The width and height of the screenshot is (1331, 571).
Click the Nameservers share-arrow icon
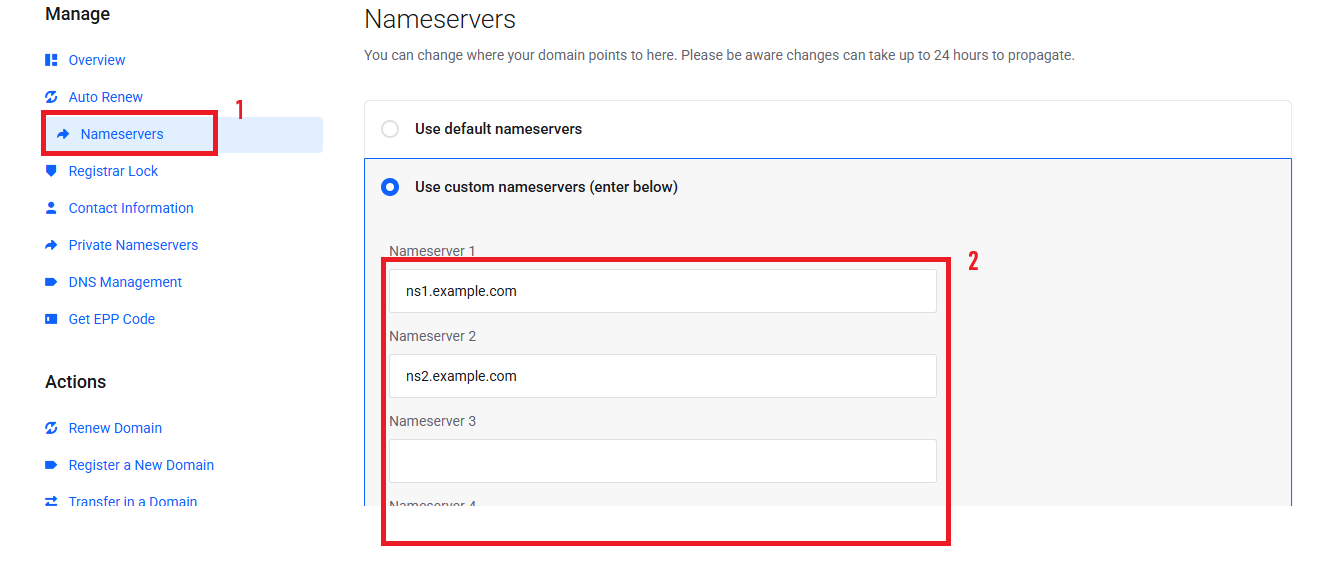click(x=63, y=134)
